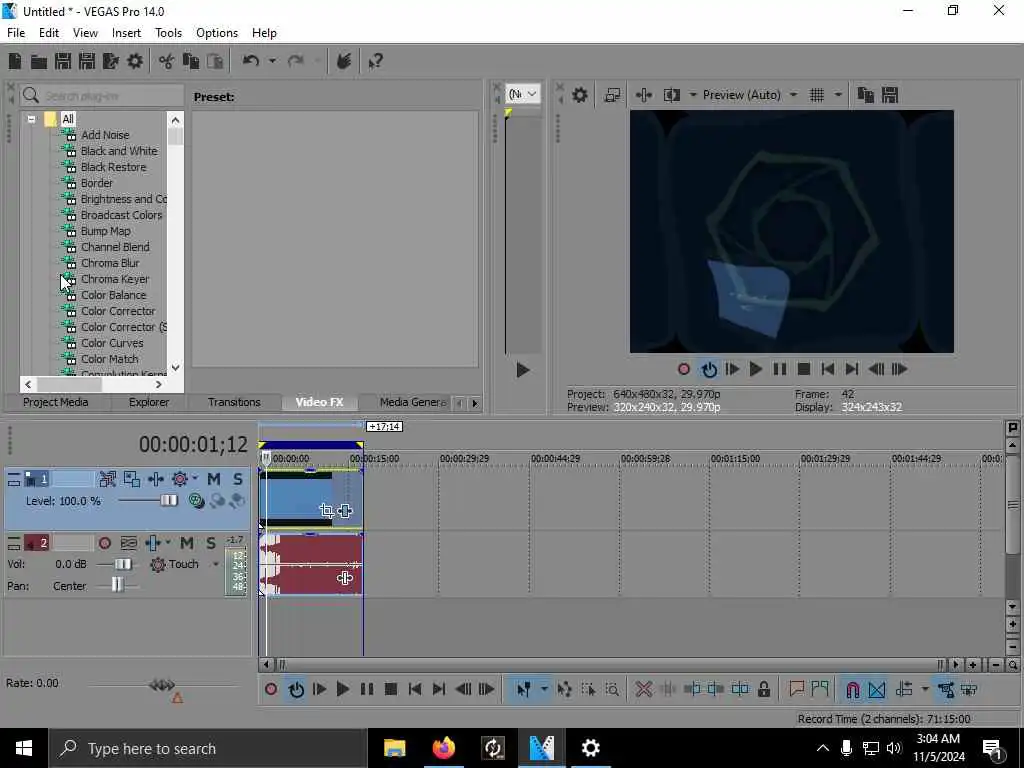Open split screen view dropdown arrow
This screenshot has height=768, width=1024.
click(x=692, y=95)
